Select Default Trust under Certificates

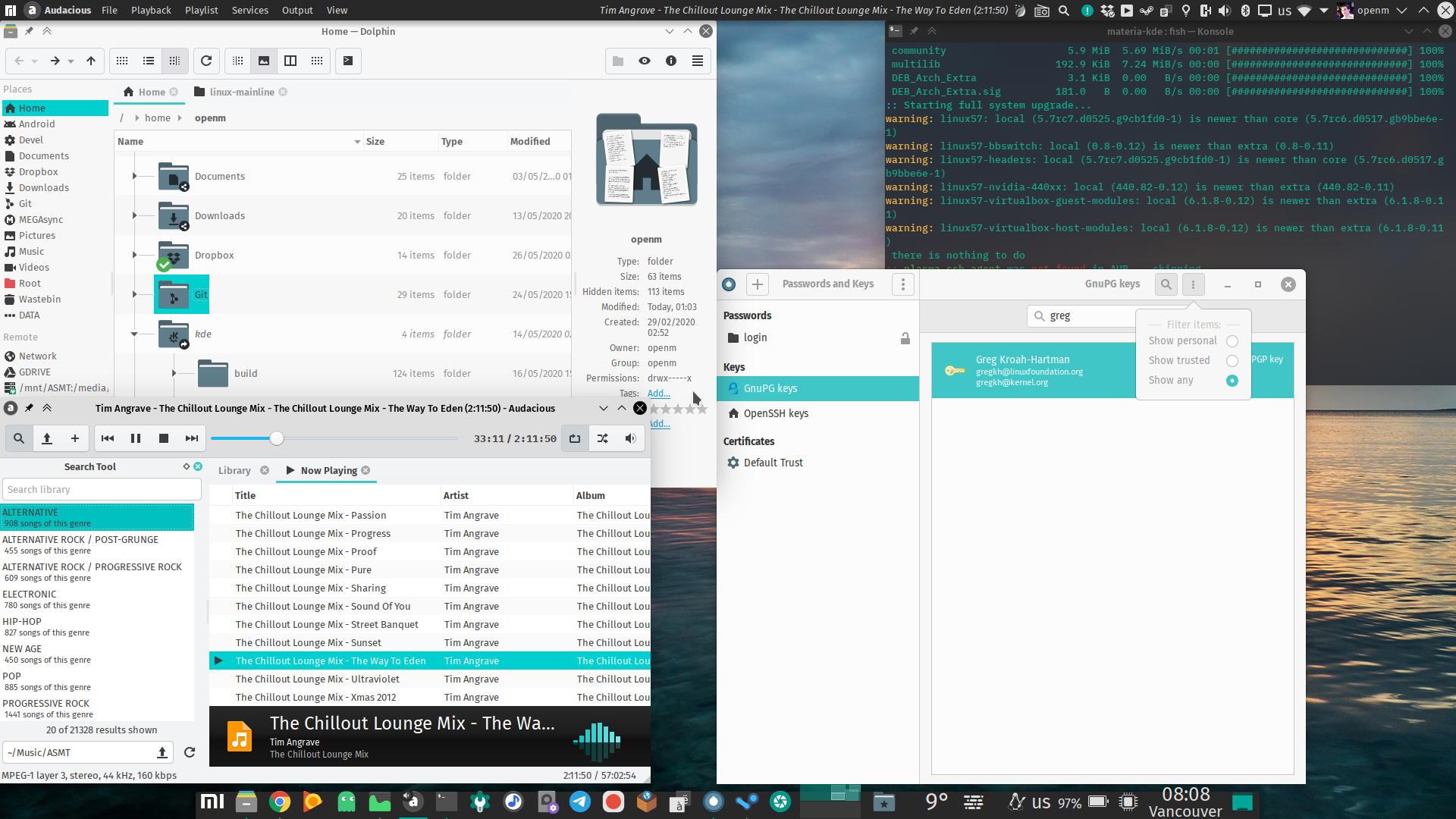tap(817, 463)
